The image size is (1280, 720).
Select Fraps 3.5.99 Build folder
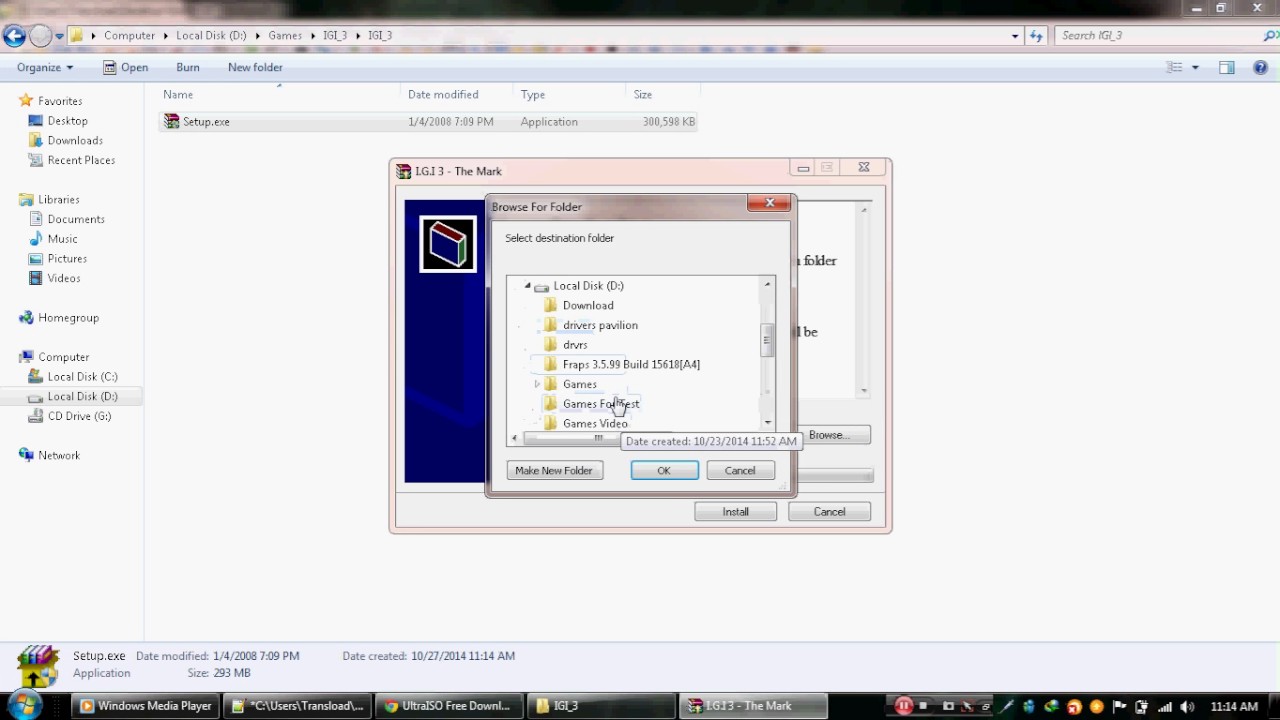click(631, 365)
